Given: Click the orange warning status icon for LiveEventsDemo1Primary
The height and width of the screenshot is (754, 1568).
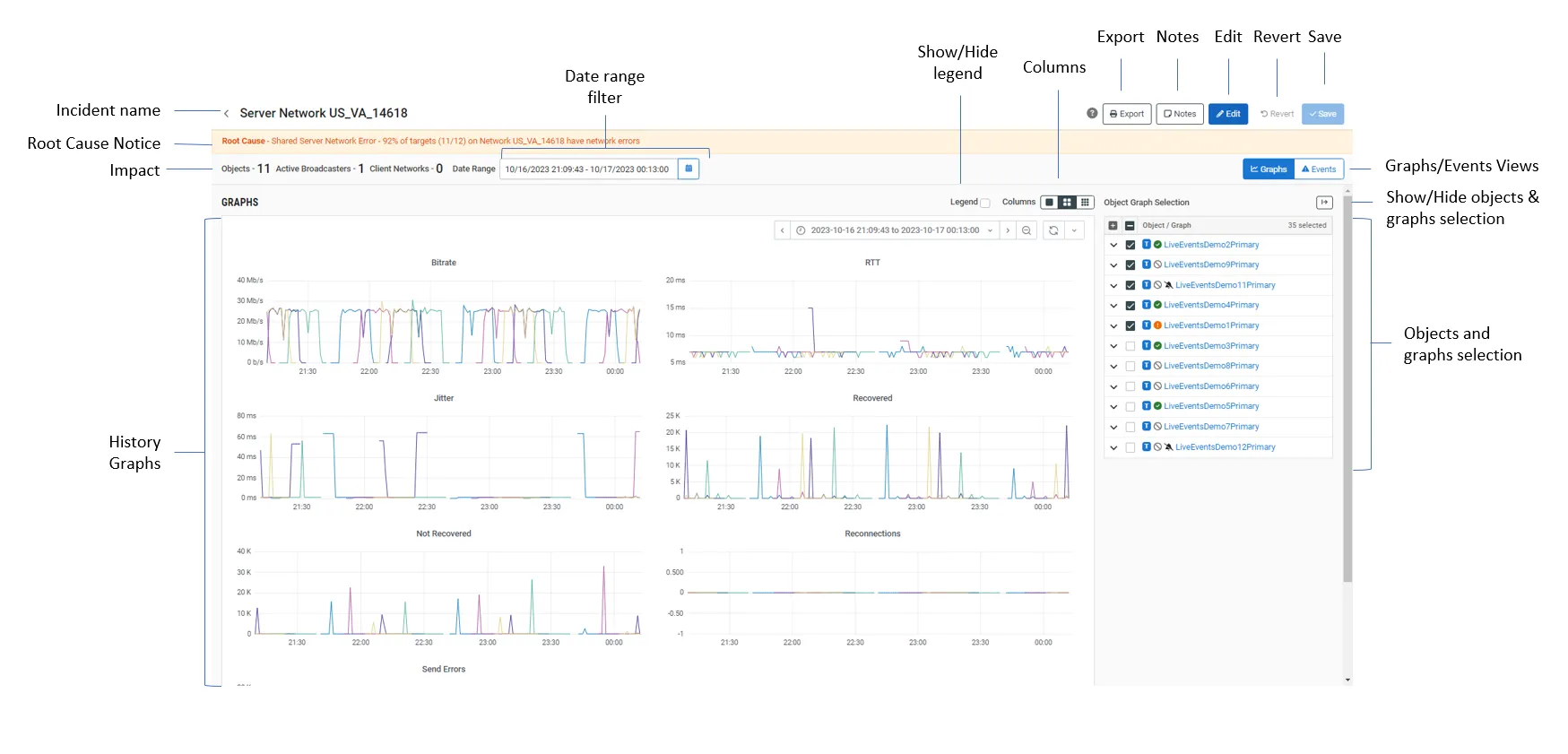Looking at the screenshot, I should click(x=1157, y=325).
